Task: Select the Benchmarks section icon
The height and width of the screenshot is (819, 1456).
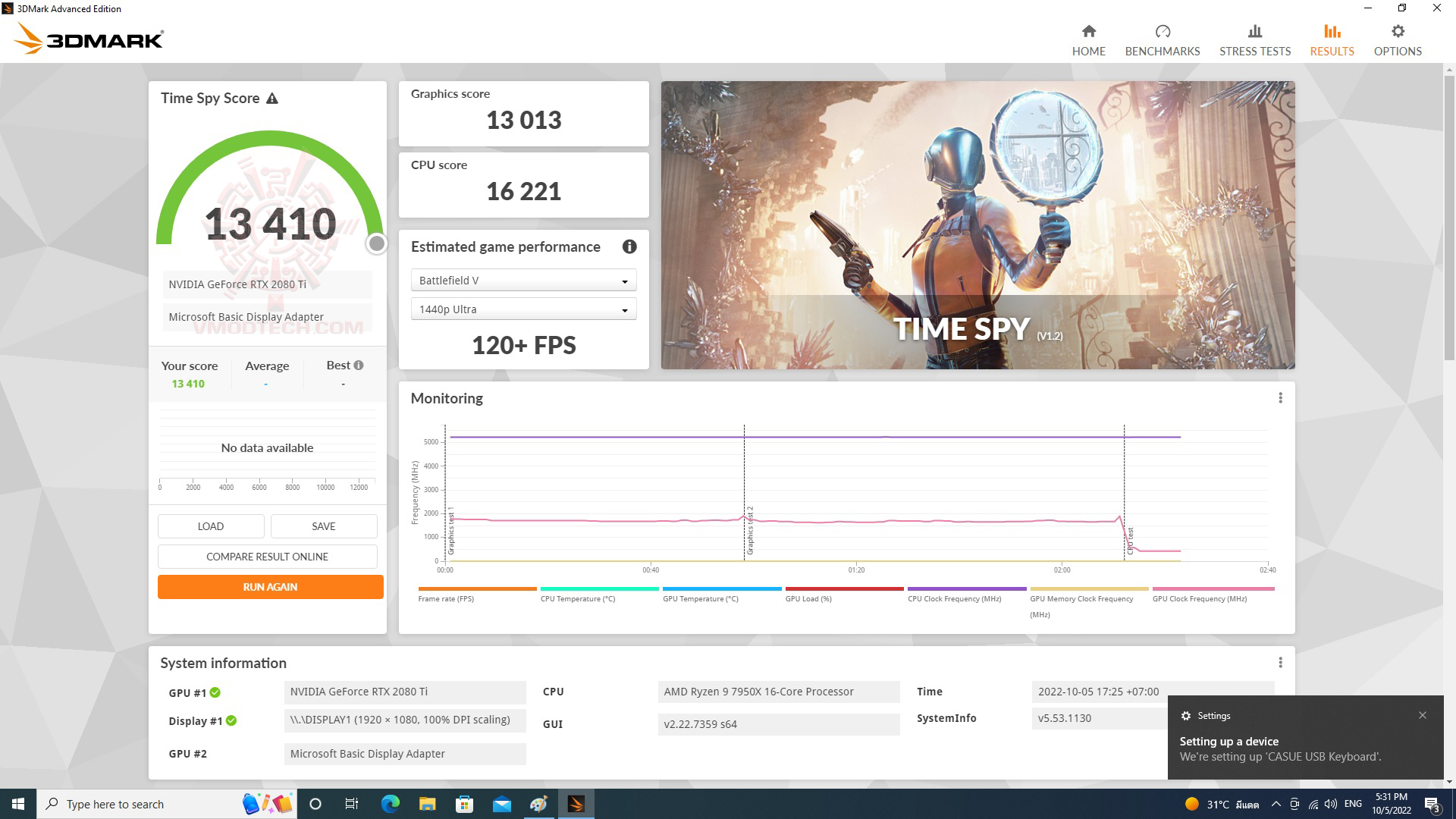Action: pos(1162,38)
